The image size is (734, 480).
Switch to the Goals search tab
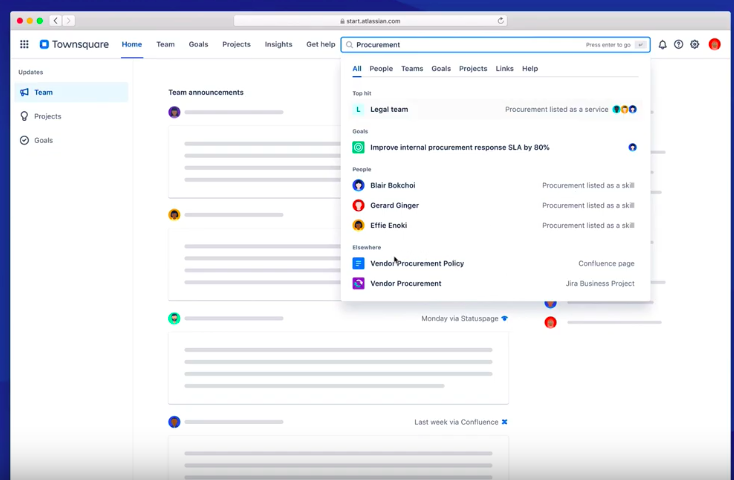441,68
